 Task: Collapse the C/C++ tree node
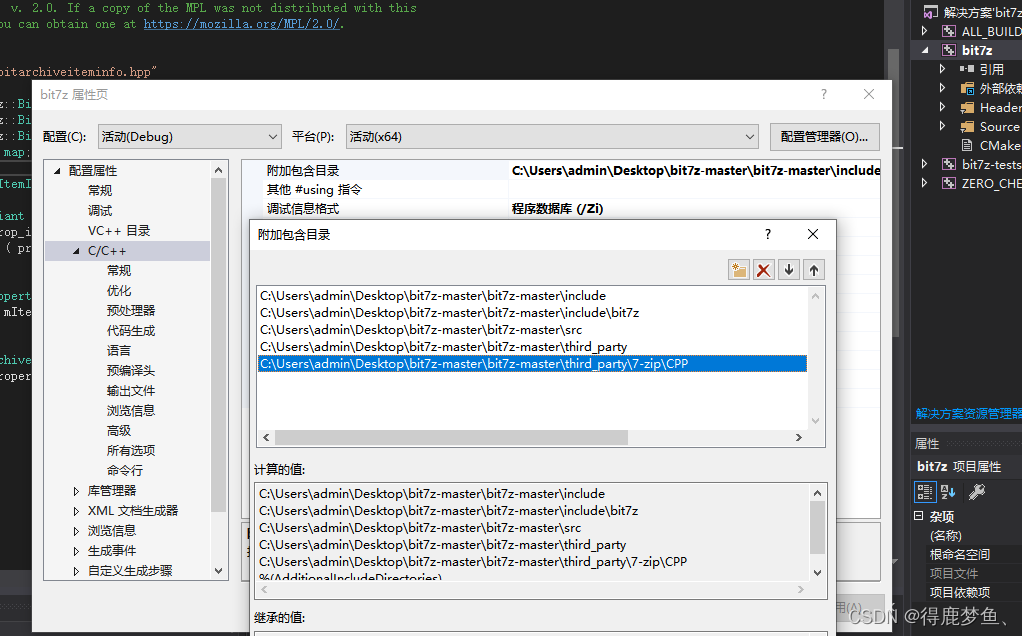point(76,251)
